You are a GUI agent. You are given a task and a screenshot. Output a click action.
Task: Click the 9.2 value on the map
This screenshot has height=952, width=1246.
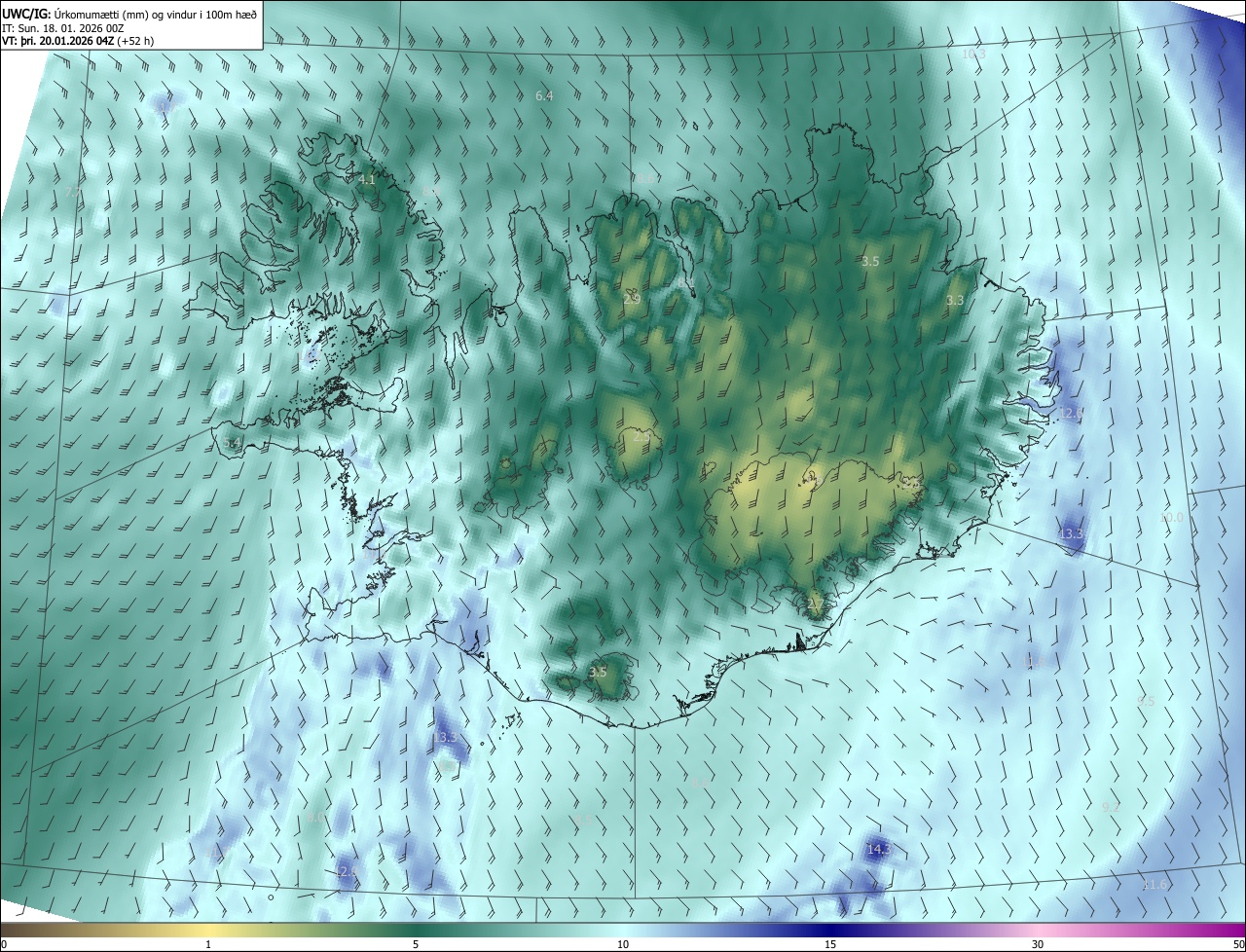pyautogui.click(x=1111, y=807)
